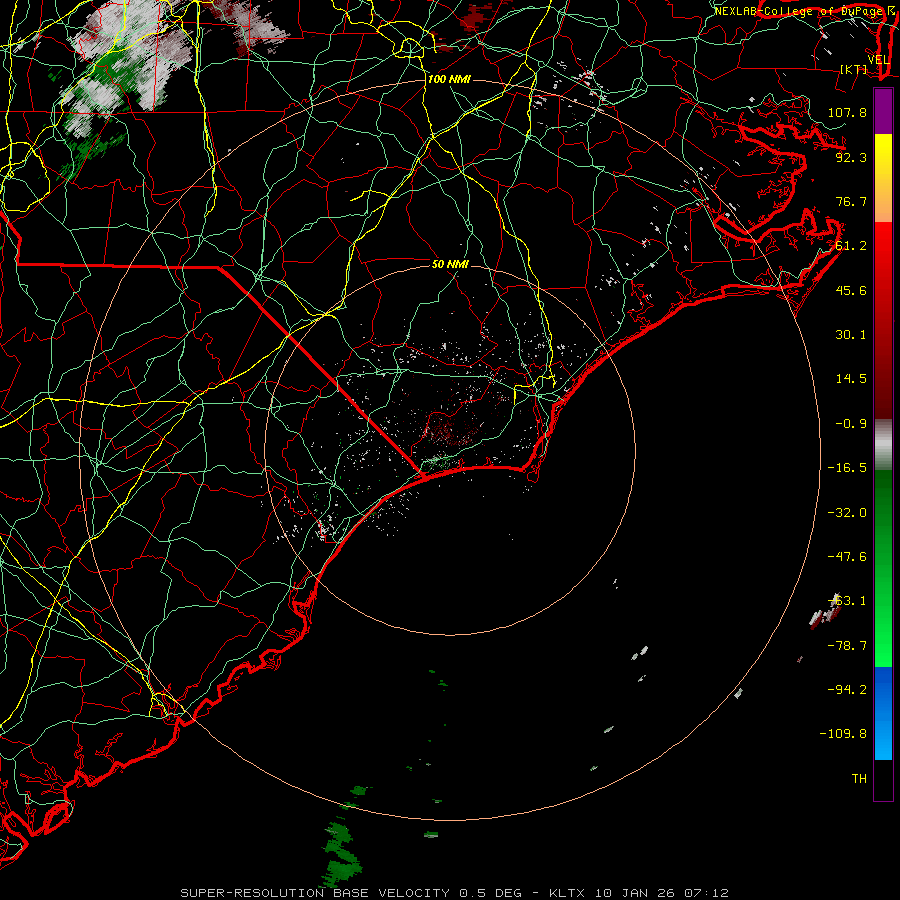Click the 45.6 scale value
The image size is (900, 900).
click(851, 290)
